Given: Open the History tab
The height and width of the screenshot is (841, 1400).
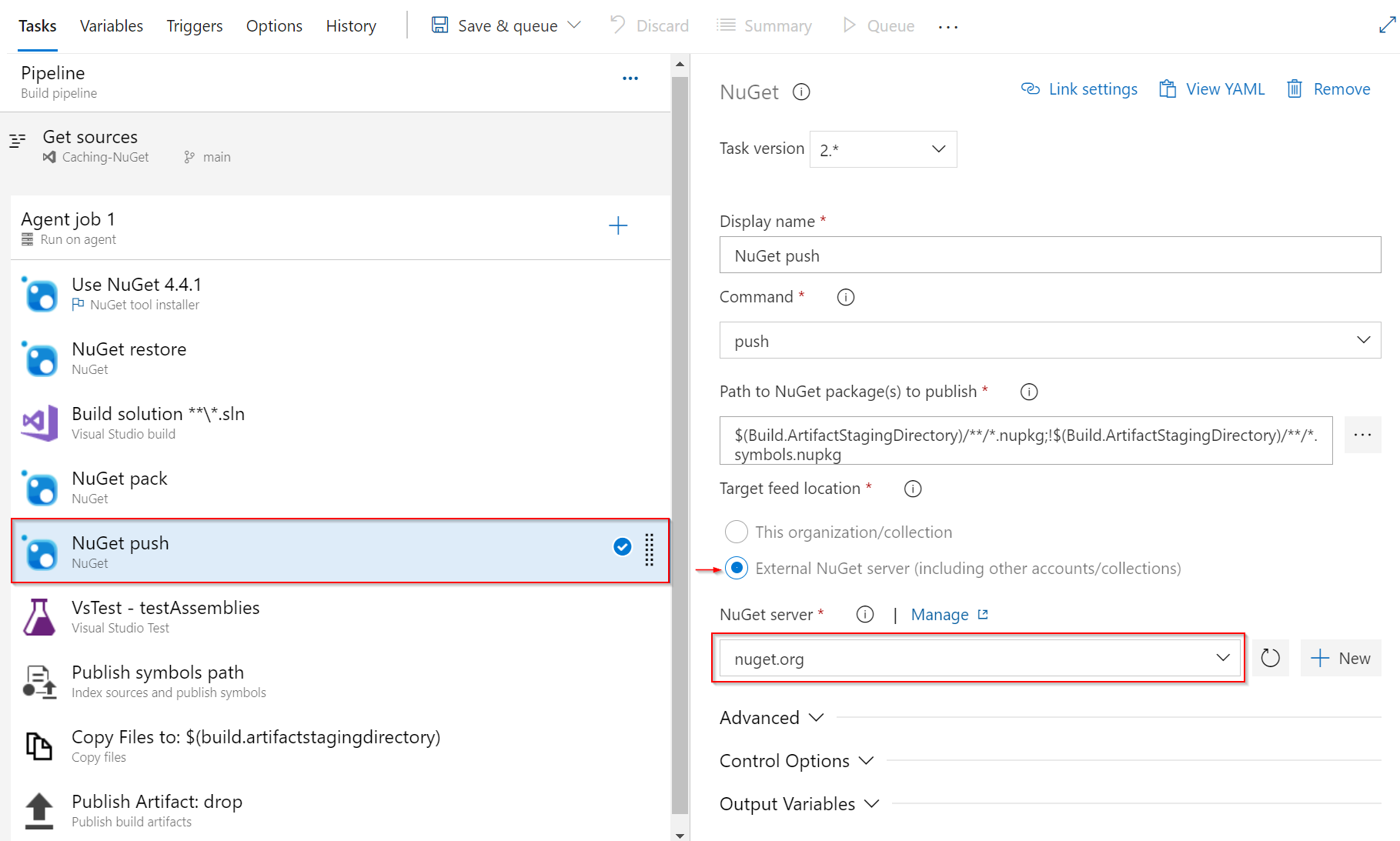Looking at the screenshot, I should click(x=350, y=25).
